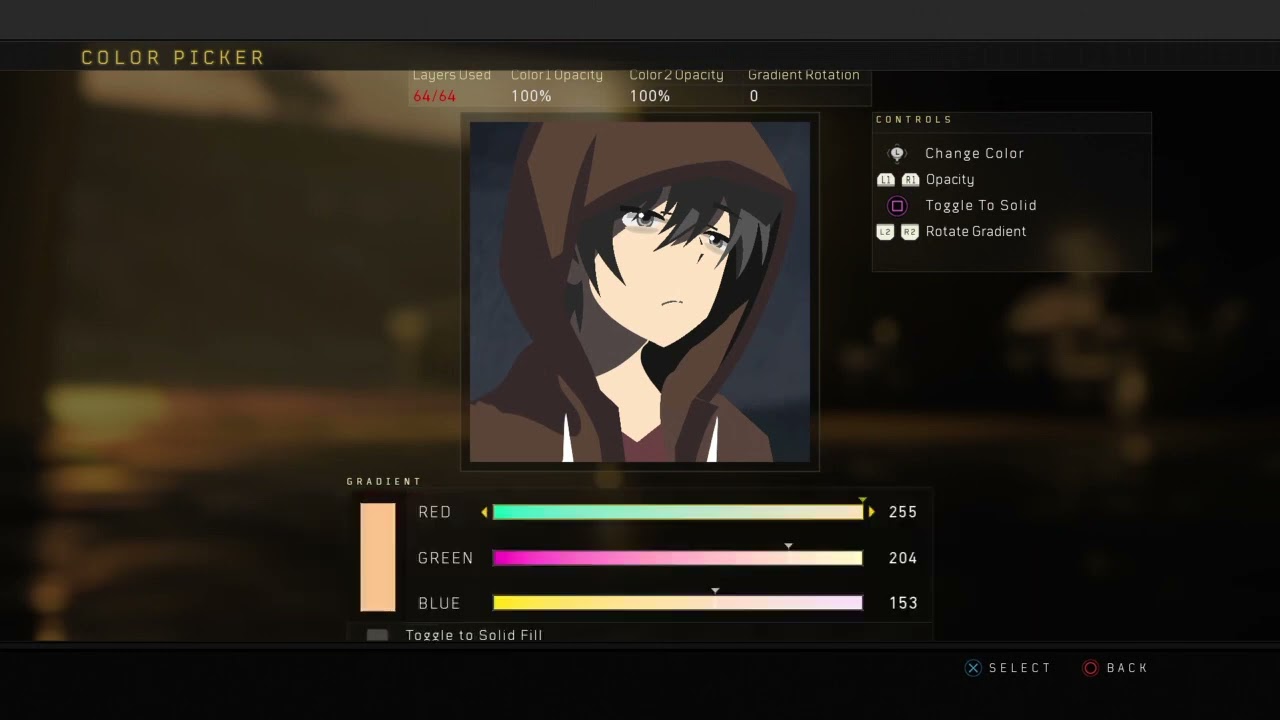Viewport: 1280px width, 720px height.
Task: Click the Color 2 Opacity 100% value
Action: coord(650,96)
